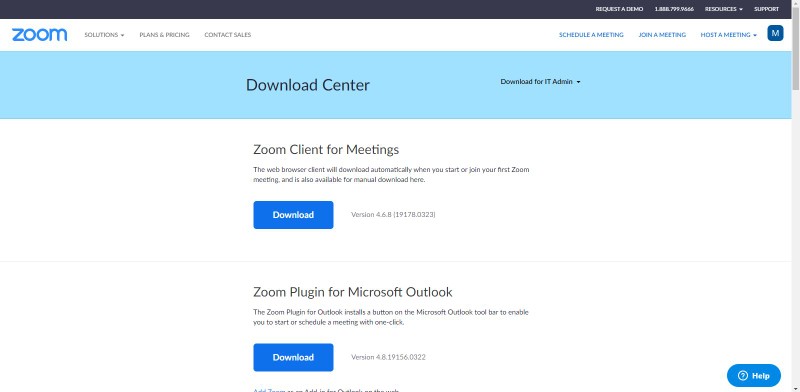Screen dimensions: 800x392
Task: Go to Contact Sales
Action: (228, 35)
